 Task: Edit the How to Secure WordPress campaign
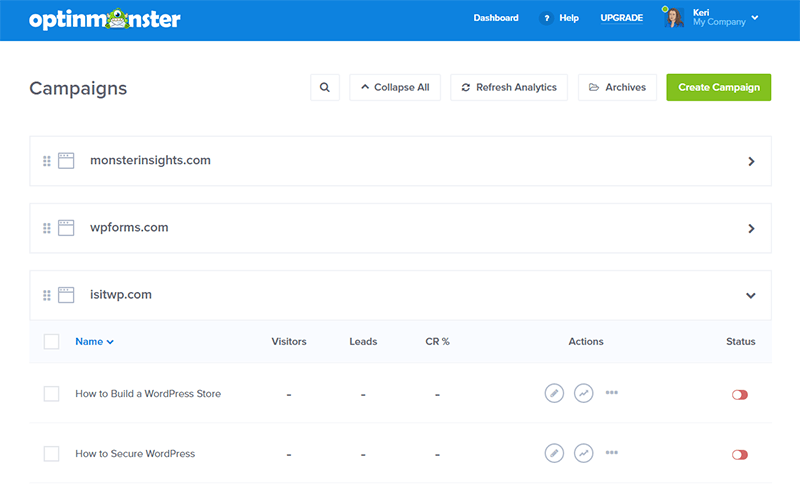554,453
